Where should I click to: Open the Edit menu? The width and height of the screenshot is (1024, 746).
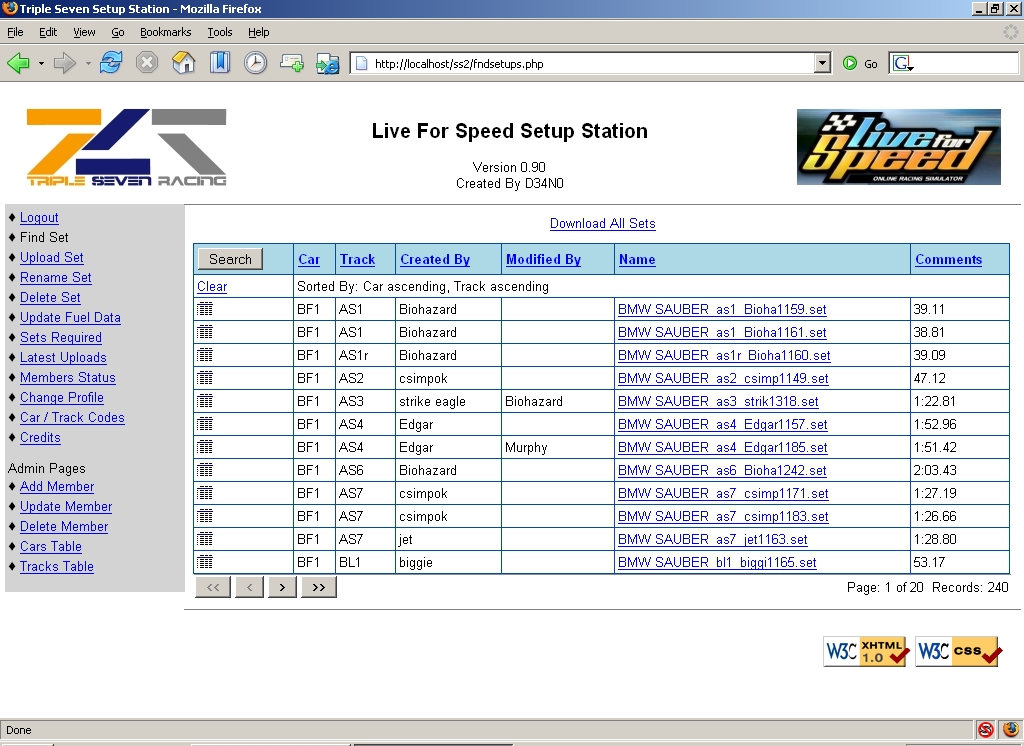pos(48,32)
